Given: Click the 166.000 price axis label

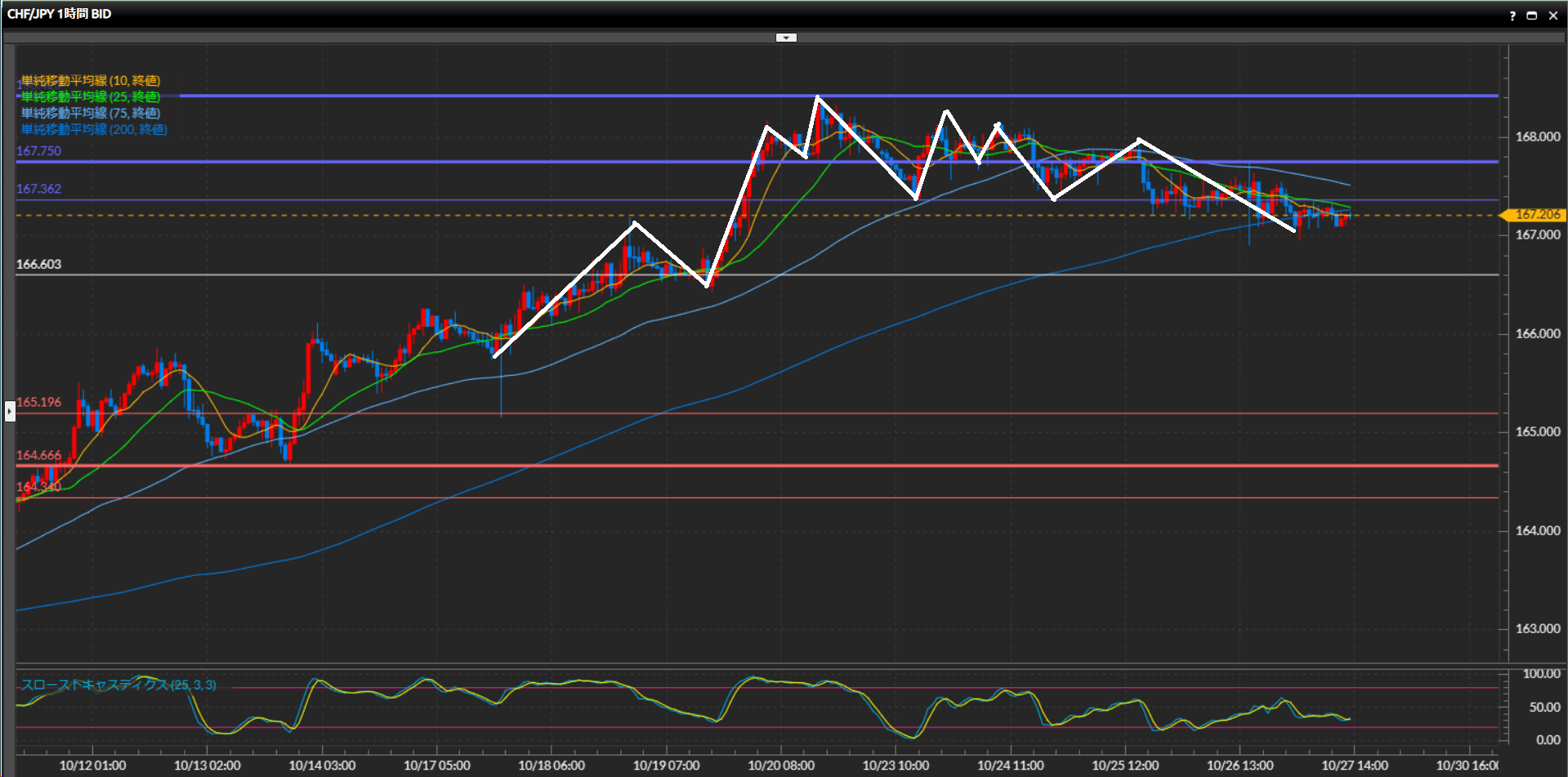Looking at the screenshot, I should point(1537,333).
